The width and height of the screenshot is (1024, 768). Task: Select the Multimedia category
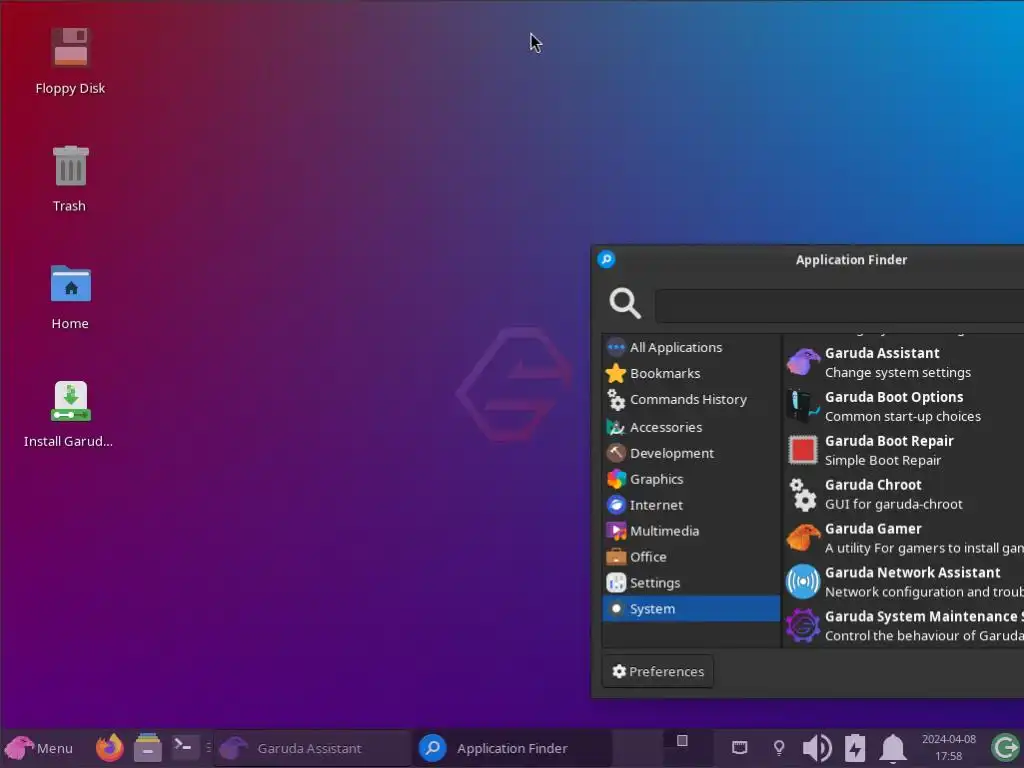pos(691,531)
